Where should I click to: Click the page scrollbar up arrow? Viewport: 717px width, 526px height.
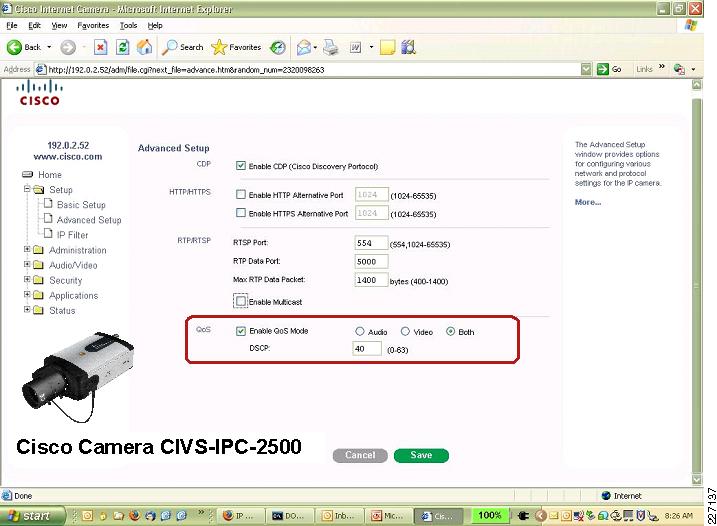click(696, 85)
